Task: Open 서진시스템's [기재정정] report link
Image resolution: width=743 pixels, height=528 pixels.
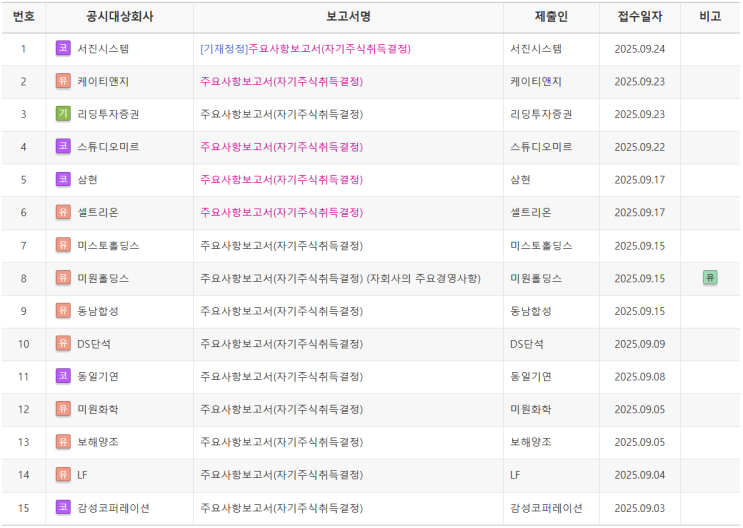Action: (x=305, y=49)
